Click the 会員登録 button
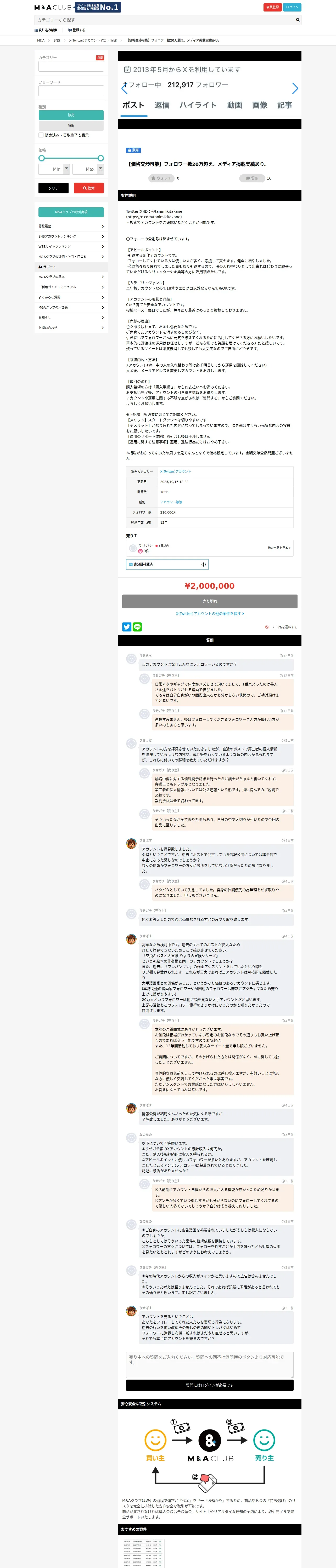336x1568 pixels. (273, 7)
